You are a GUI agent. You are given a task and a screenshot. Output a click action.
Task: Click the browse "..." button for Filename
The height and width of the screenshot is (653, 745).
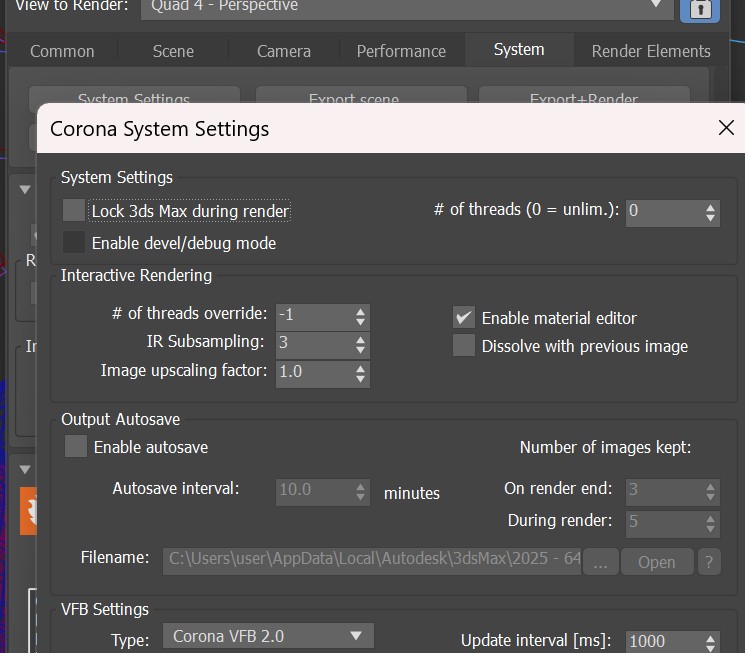[x=601, y=562]
